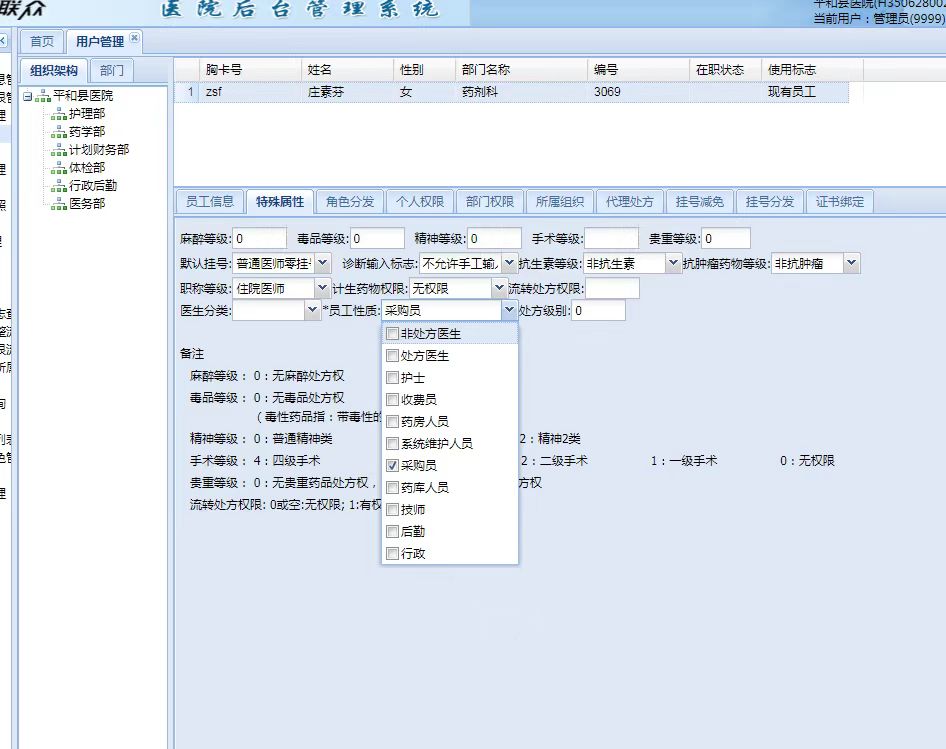Sort by the 在职状态 column header

[725, 70]
